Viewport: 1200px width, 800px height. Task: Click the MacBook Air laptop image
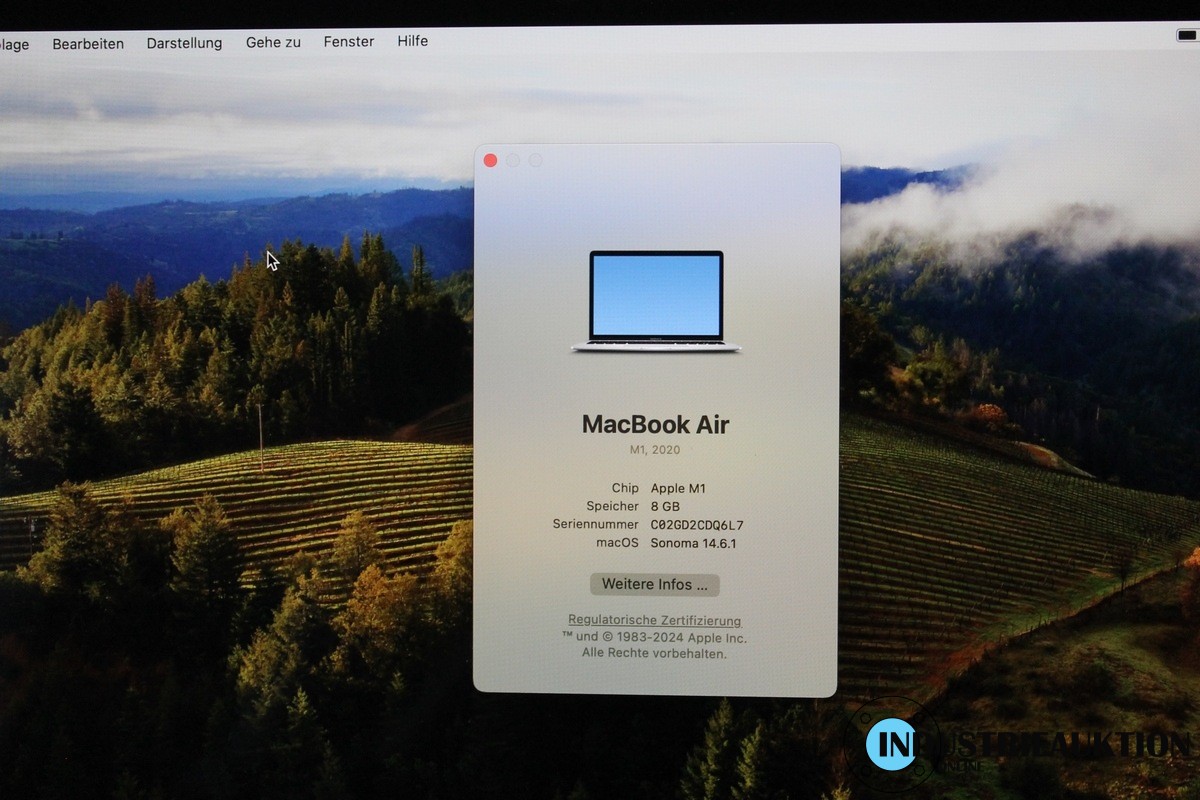point(656,301)
